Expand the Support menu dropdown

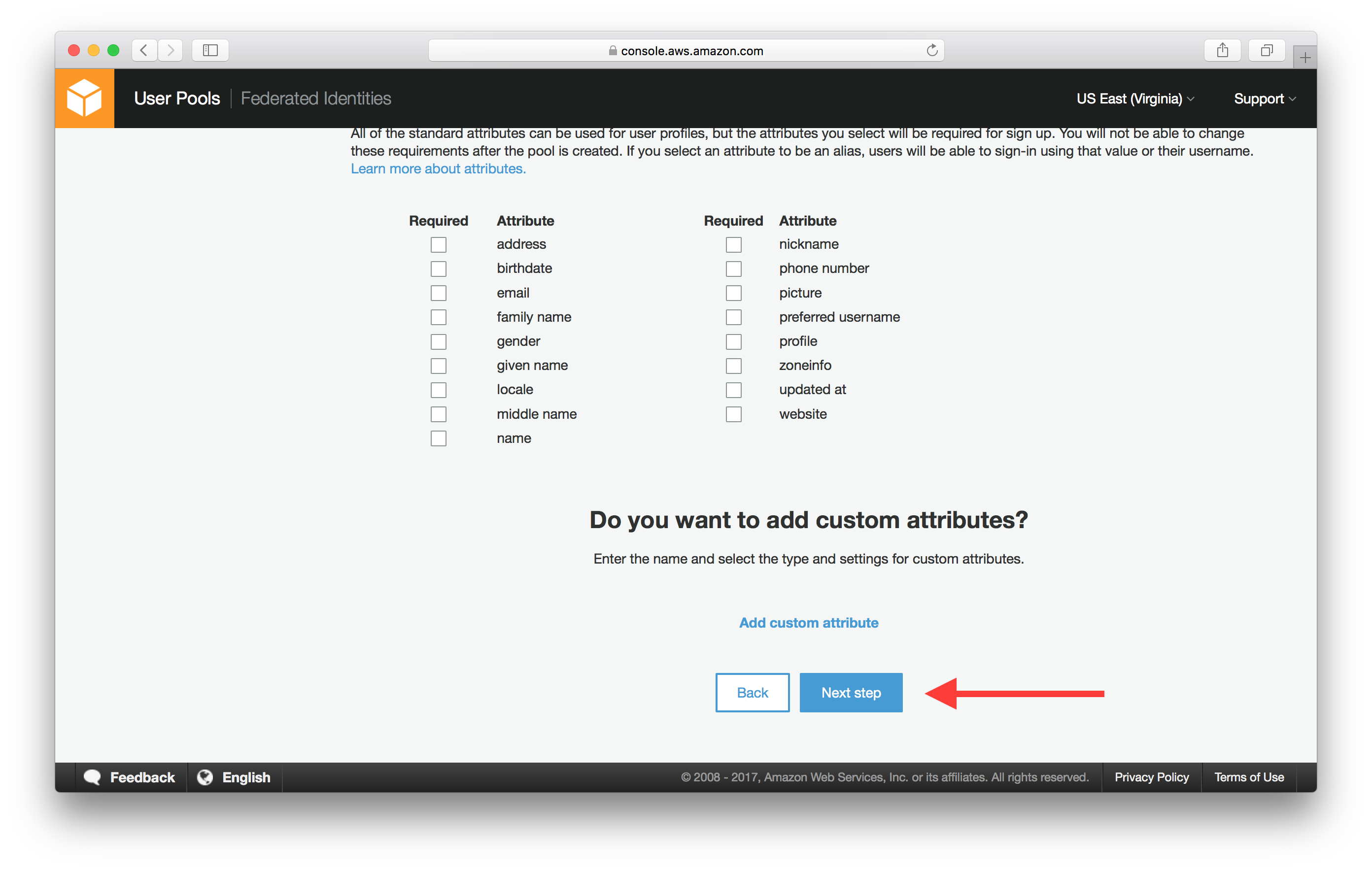(x=1264, y=97)
